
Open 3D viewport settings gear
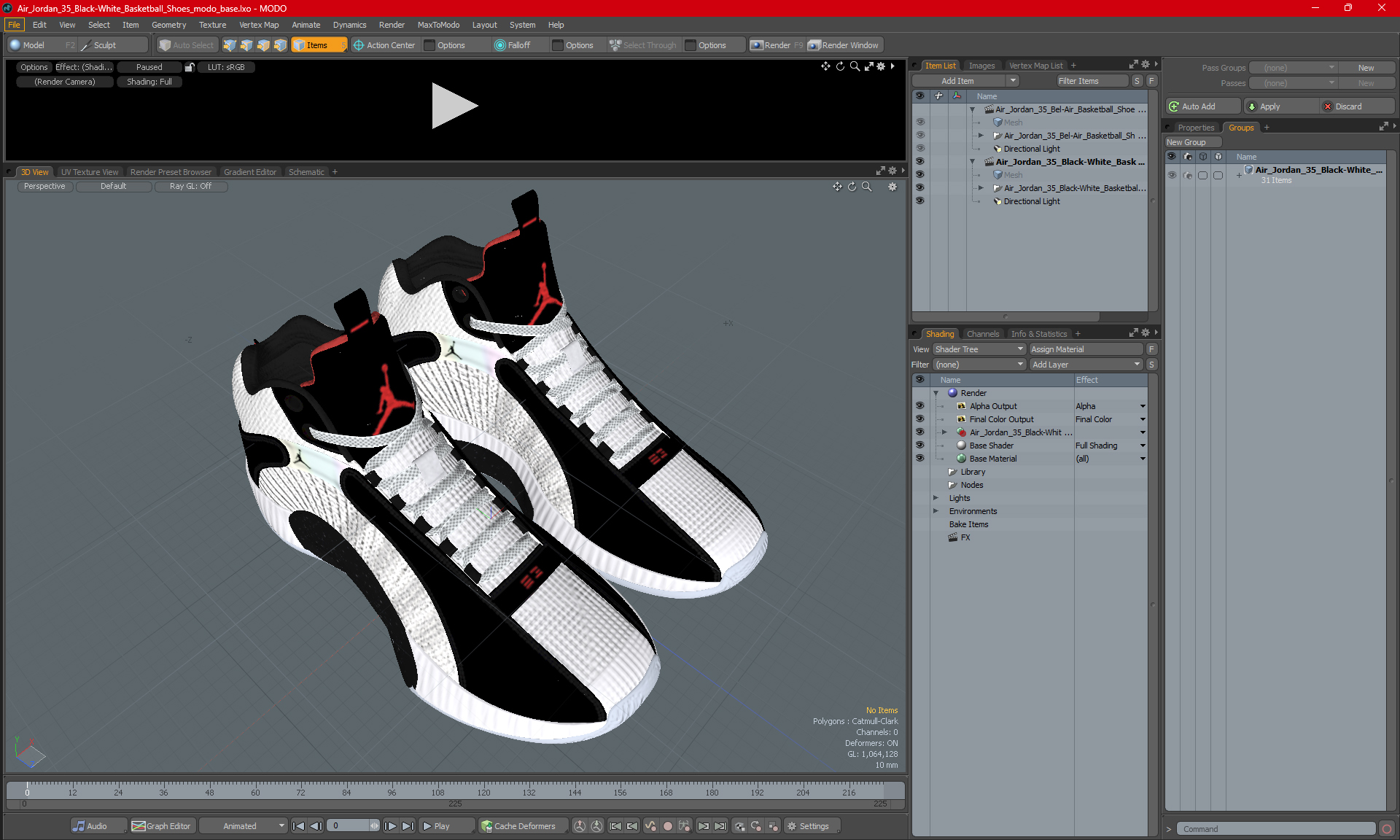(x=892, y=187)
